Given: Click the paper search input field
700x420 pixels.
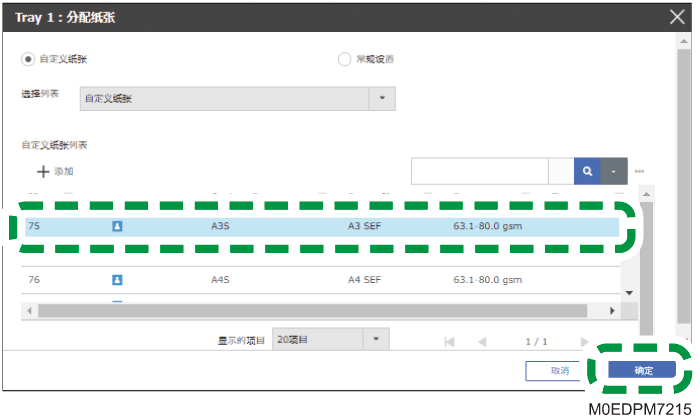Looking at the screenshot, I should point(479,171).
